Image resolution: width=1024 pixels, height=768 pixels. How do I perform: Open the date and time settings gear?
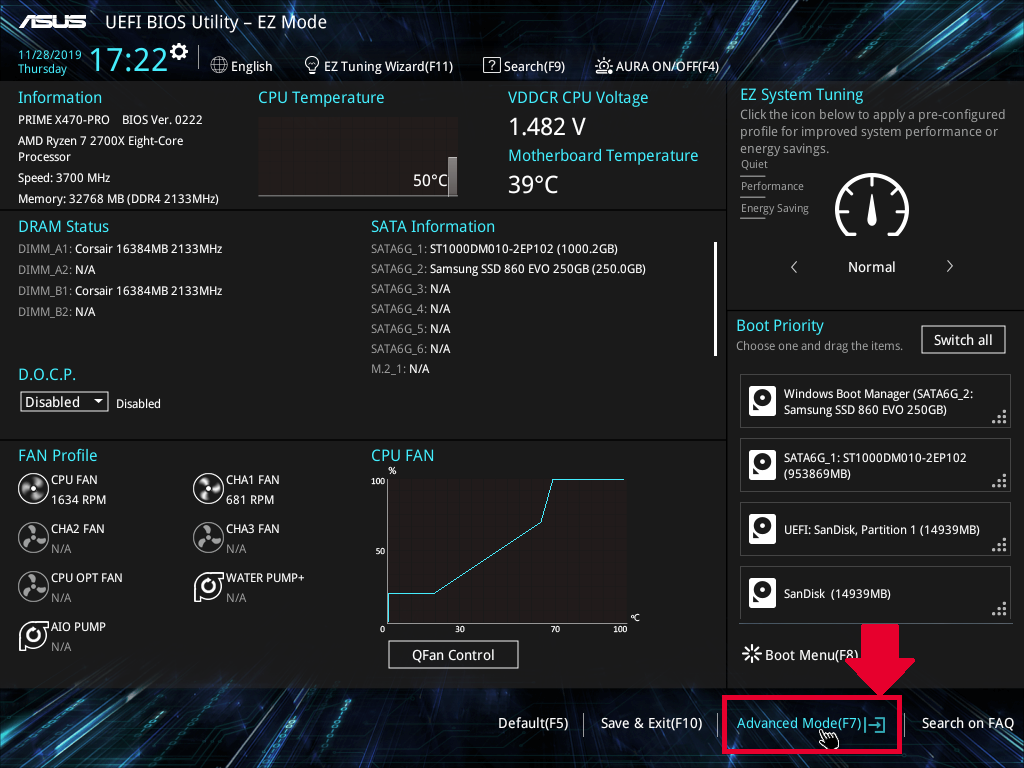[179, 51]
